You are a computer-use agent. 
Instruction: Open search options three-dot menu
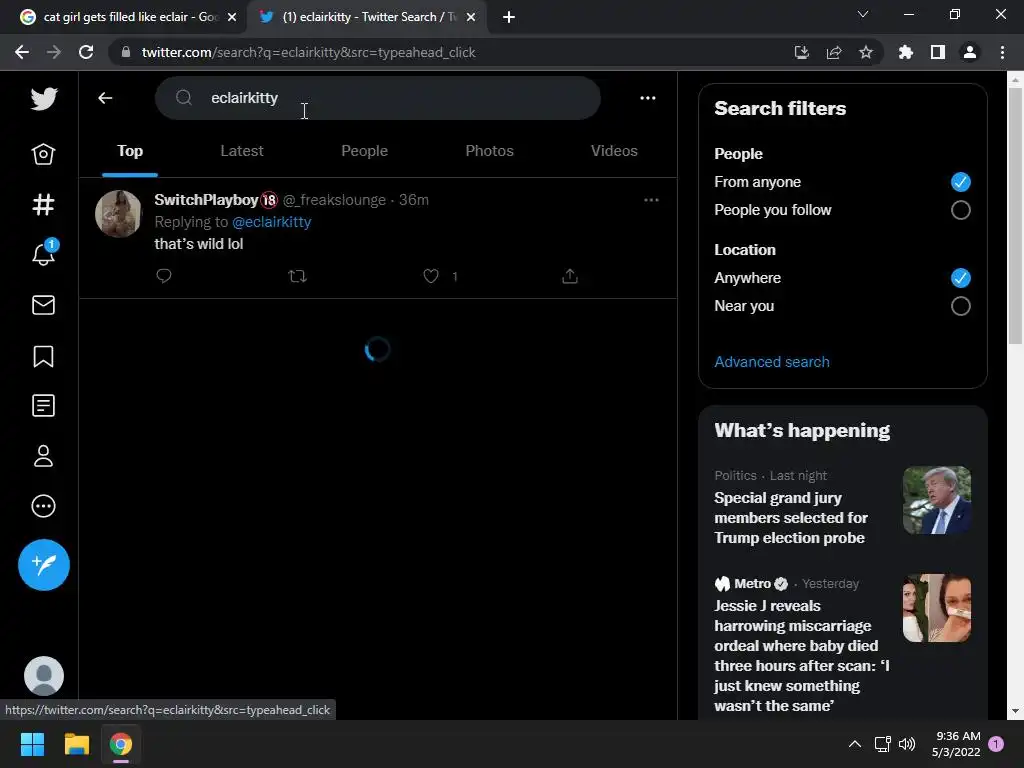coord(648,98)
